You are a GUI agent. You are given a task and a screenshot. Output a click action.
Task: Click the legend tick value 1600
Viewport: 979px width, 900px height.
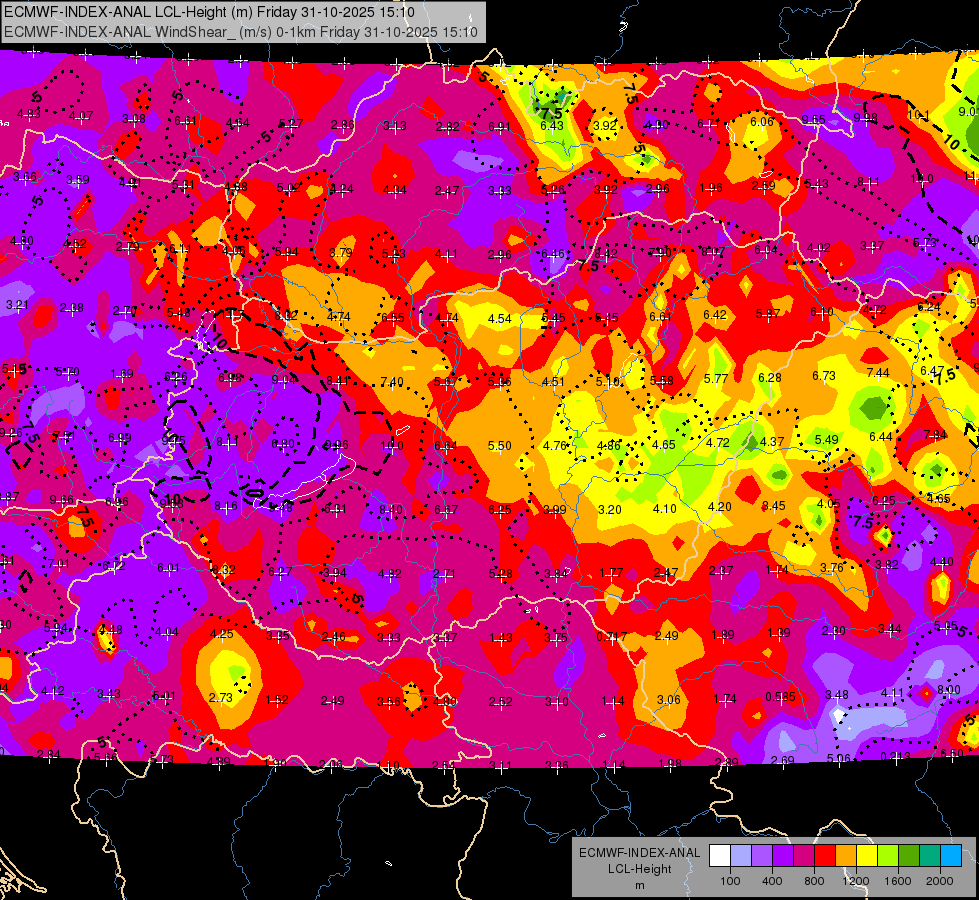(x=898, y=881)
